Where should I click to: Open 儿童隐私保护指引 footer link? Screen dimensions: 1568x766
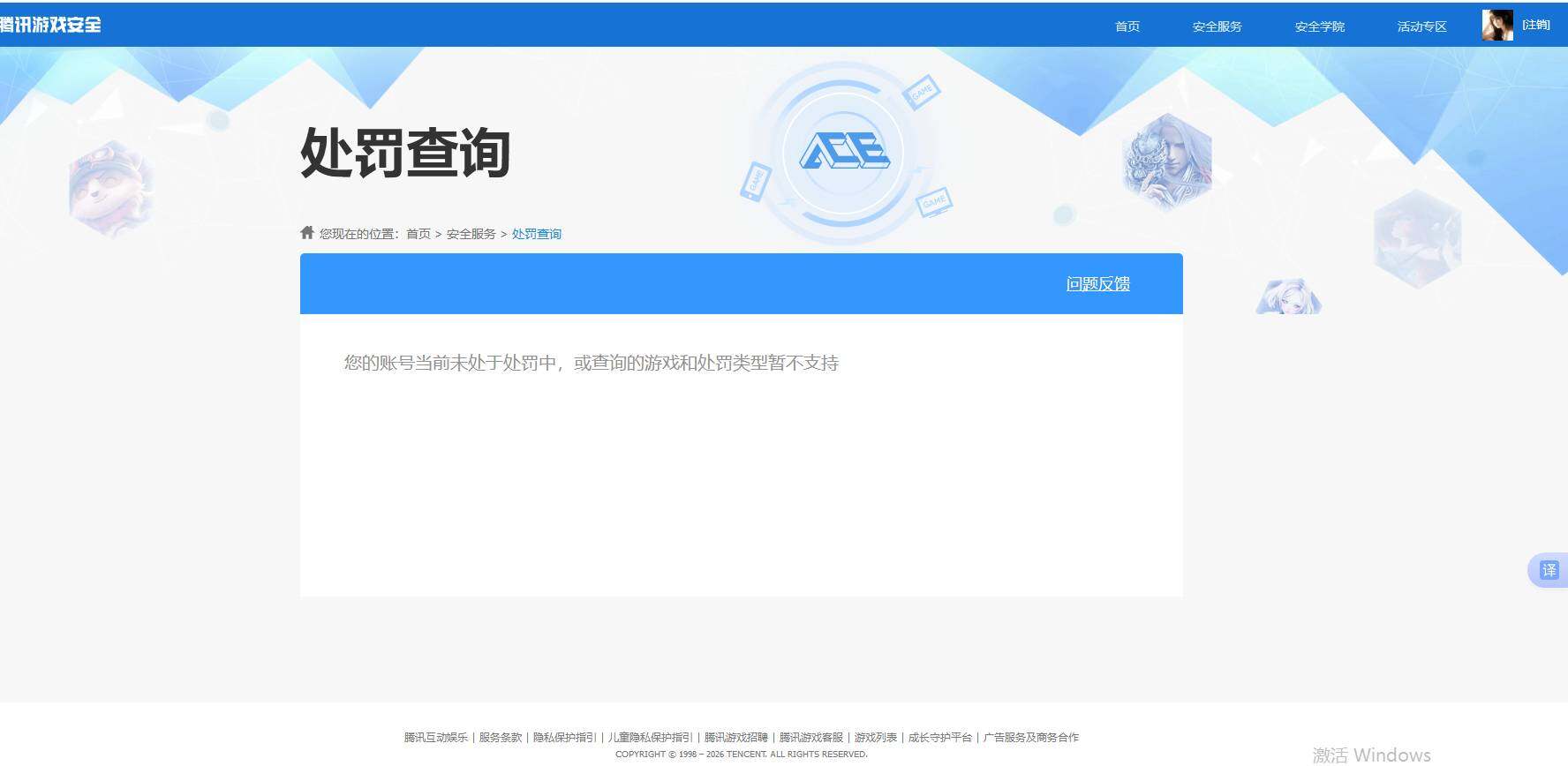(651, 737)
